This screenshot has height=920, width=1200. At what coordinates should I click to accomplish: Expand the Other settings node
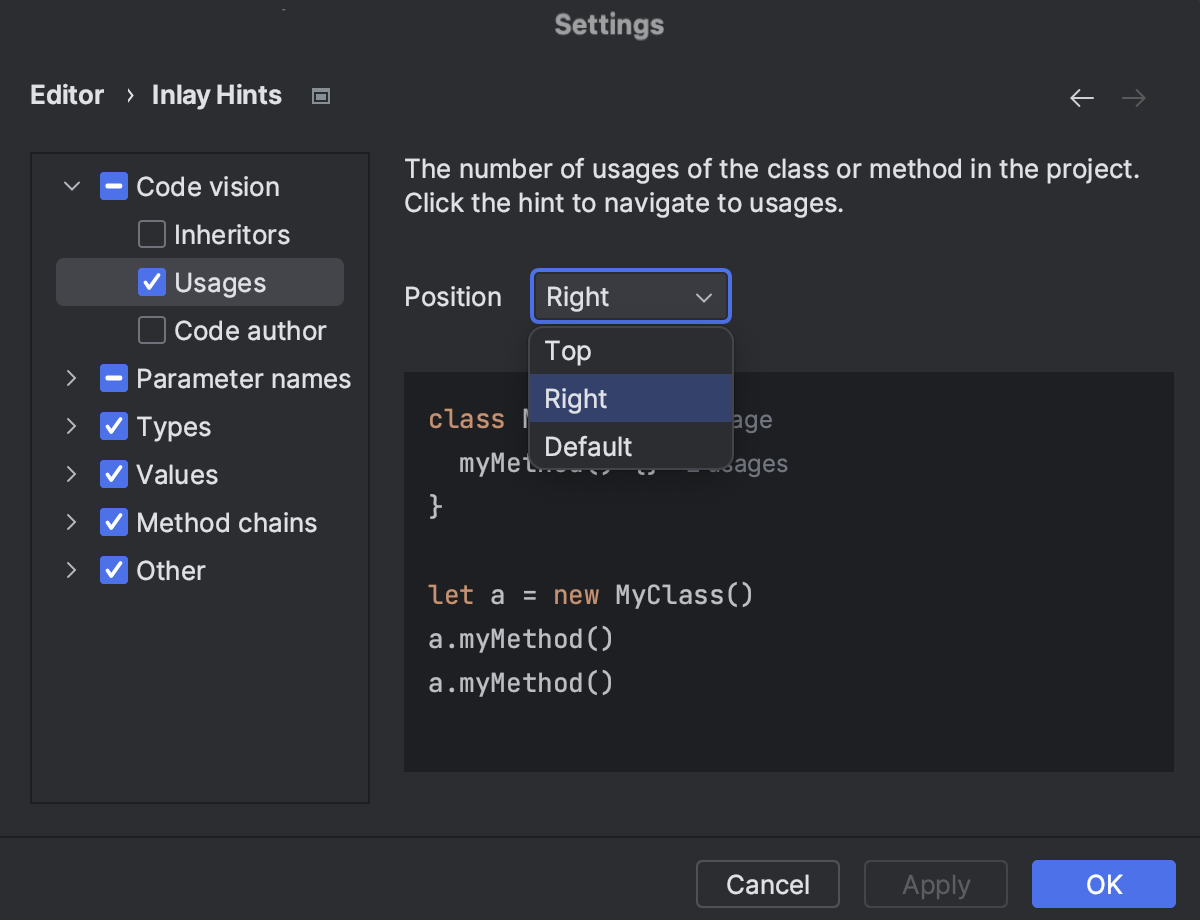[71, 570]
